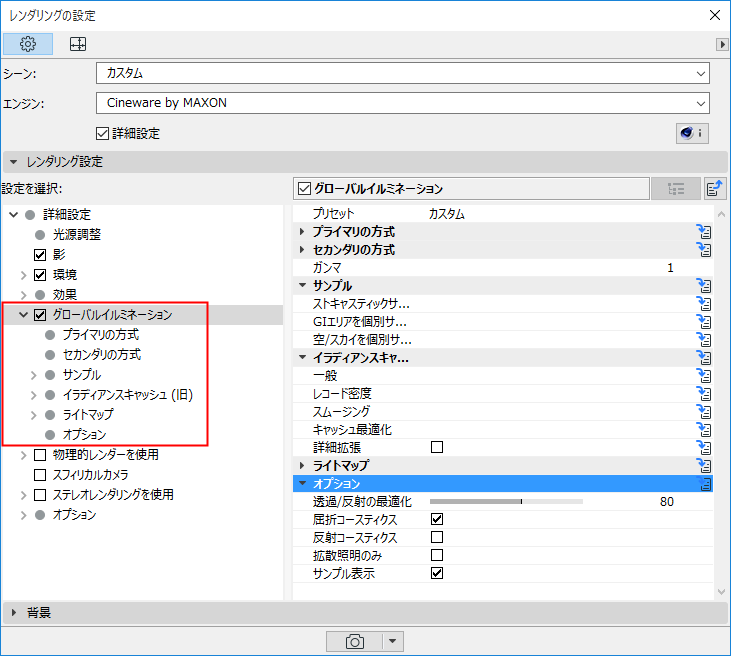
Task: Toggle the 詳細設定 checkbox under engine
Action: click(x=102, y=134)
